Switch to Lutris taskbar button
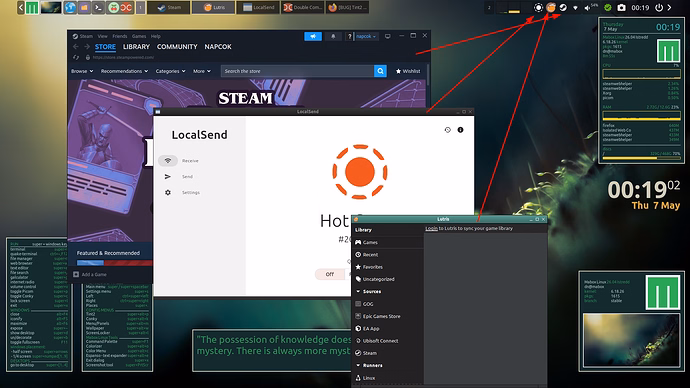 (213, 7)
